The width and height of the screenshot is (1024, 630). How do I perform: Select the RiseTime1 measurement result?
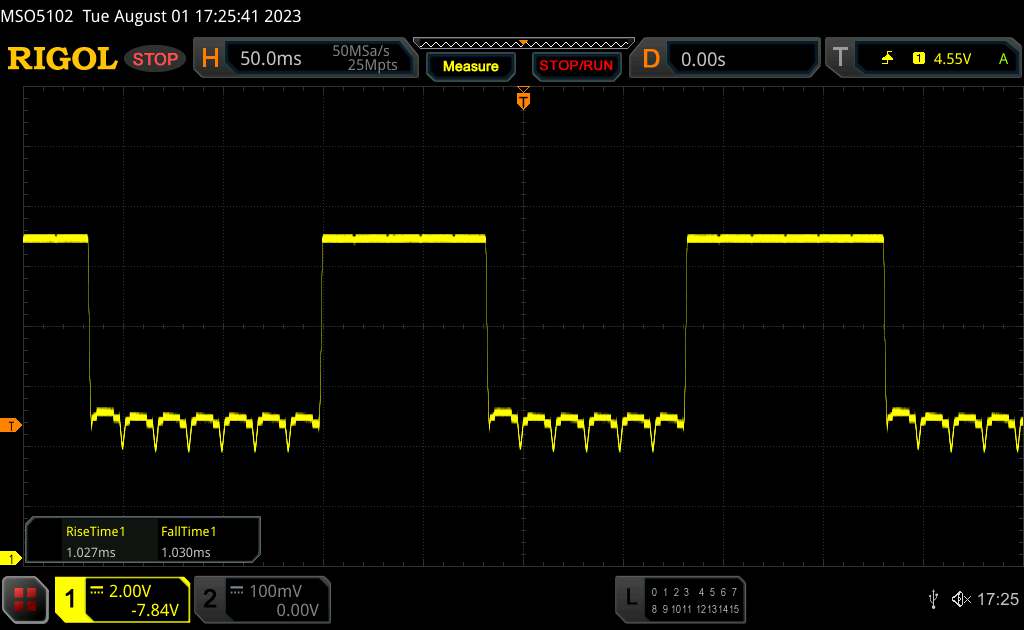click(x=91, y=542)
